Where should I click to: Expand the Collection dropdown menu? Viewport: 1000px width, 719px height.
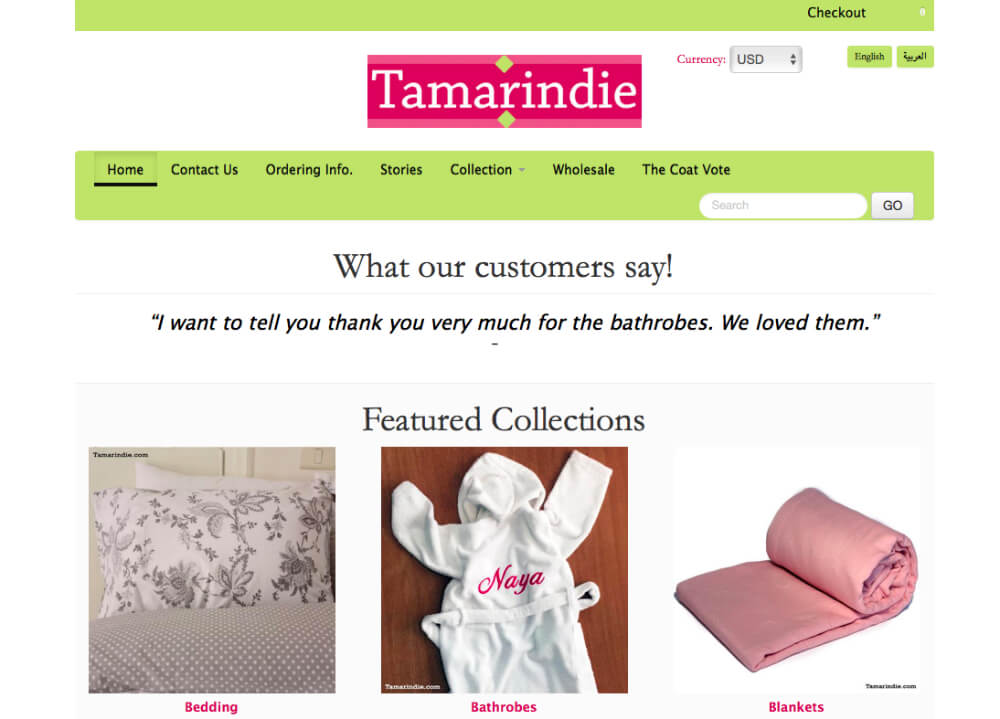tap(487, 170)
